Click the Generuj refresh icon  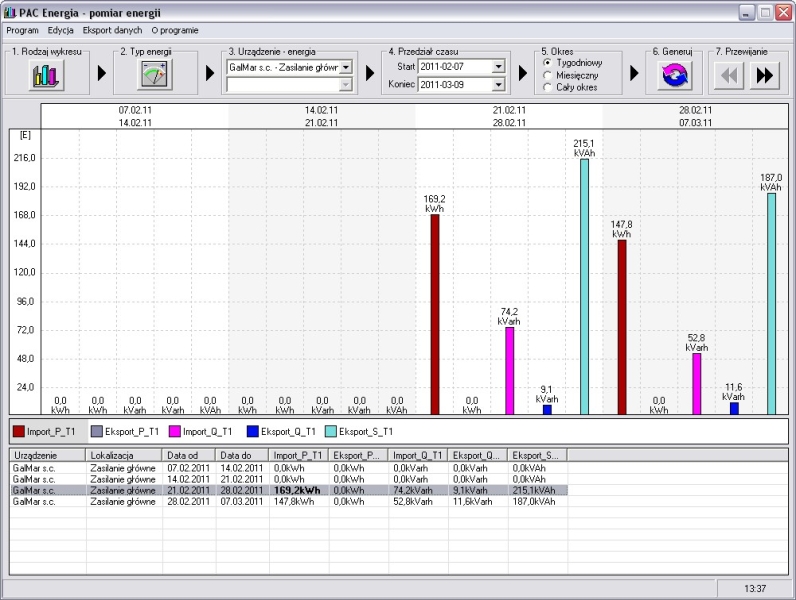point(674,75)
